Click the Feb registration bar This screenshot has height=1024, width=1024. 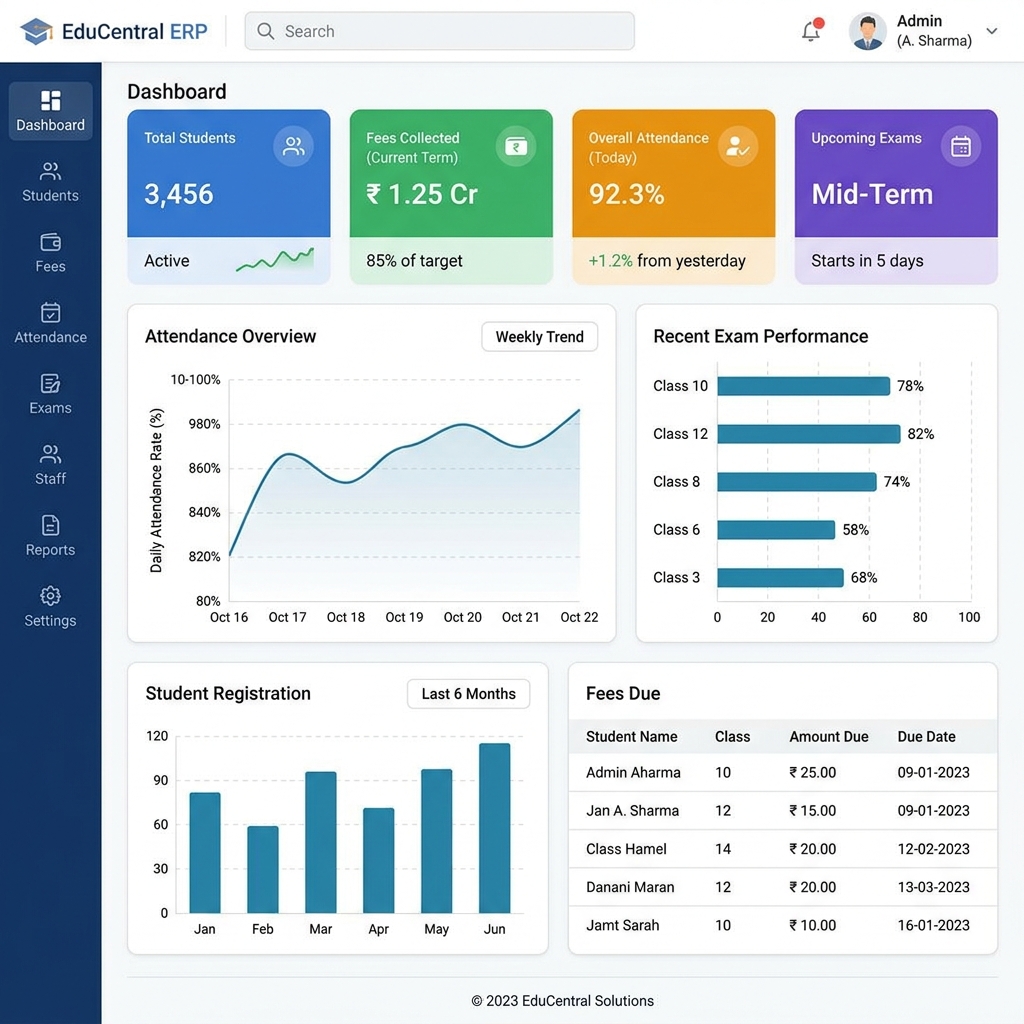(x=263, y=869)
